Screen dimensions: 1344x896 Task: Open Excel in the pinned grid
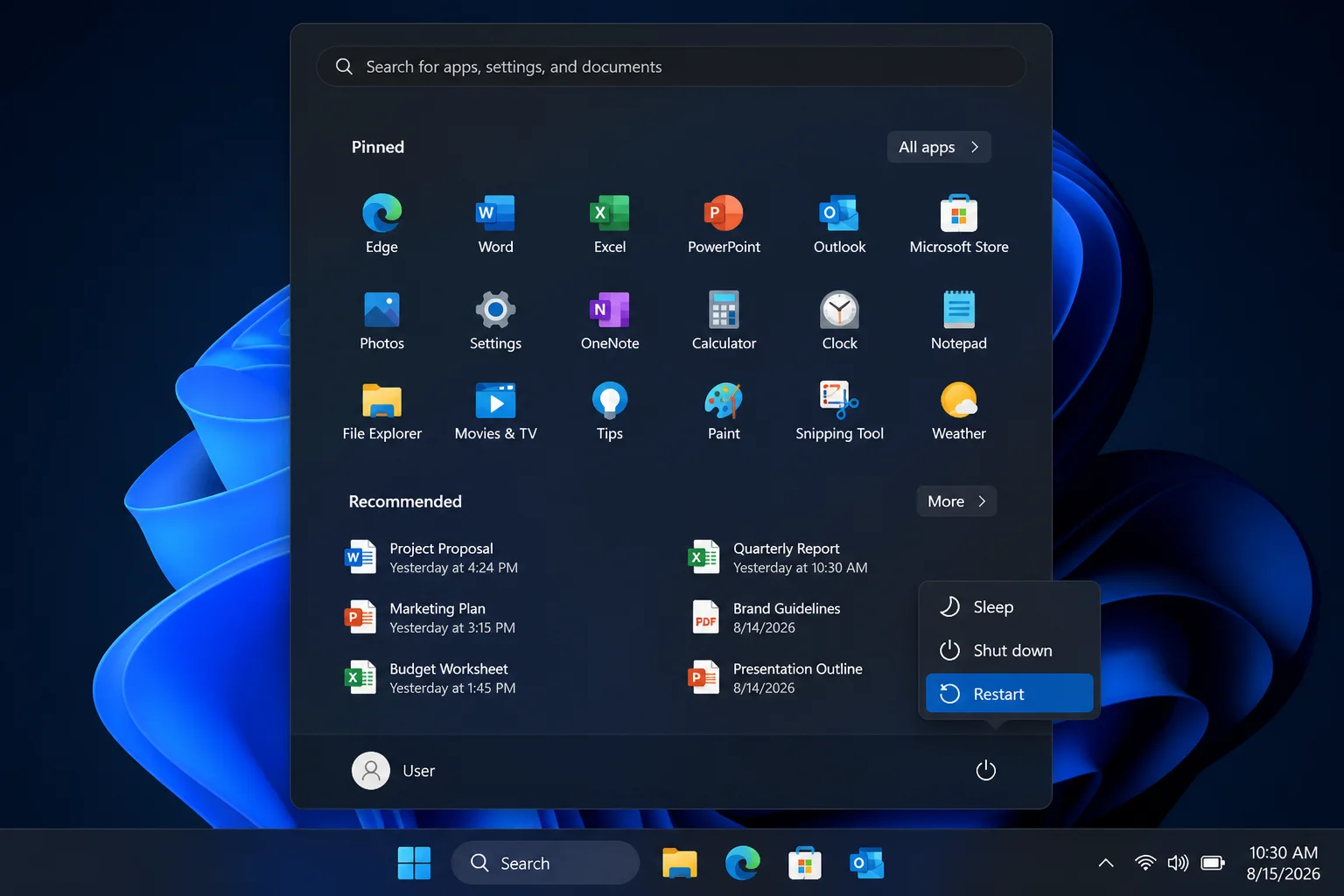(610, 224)
